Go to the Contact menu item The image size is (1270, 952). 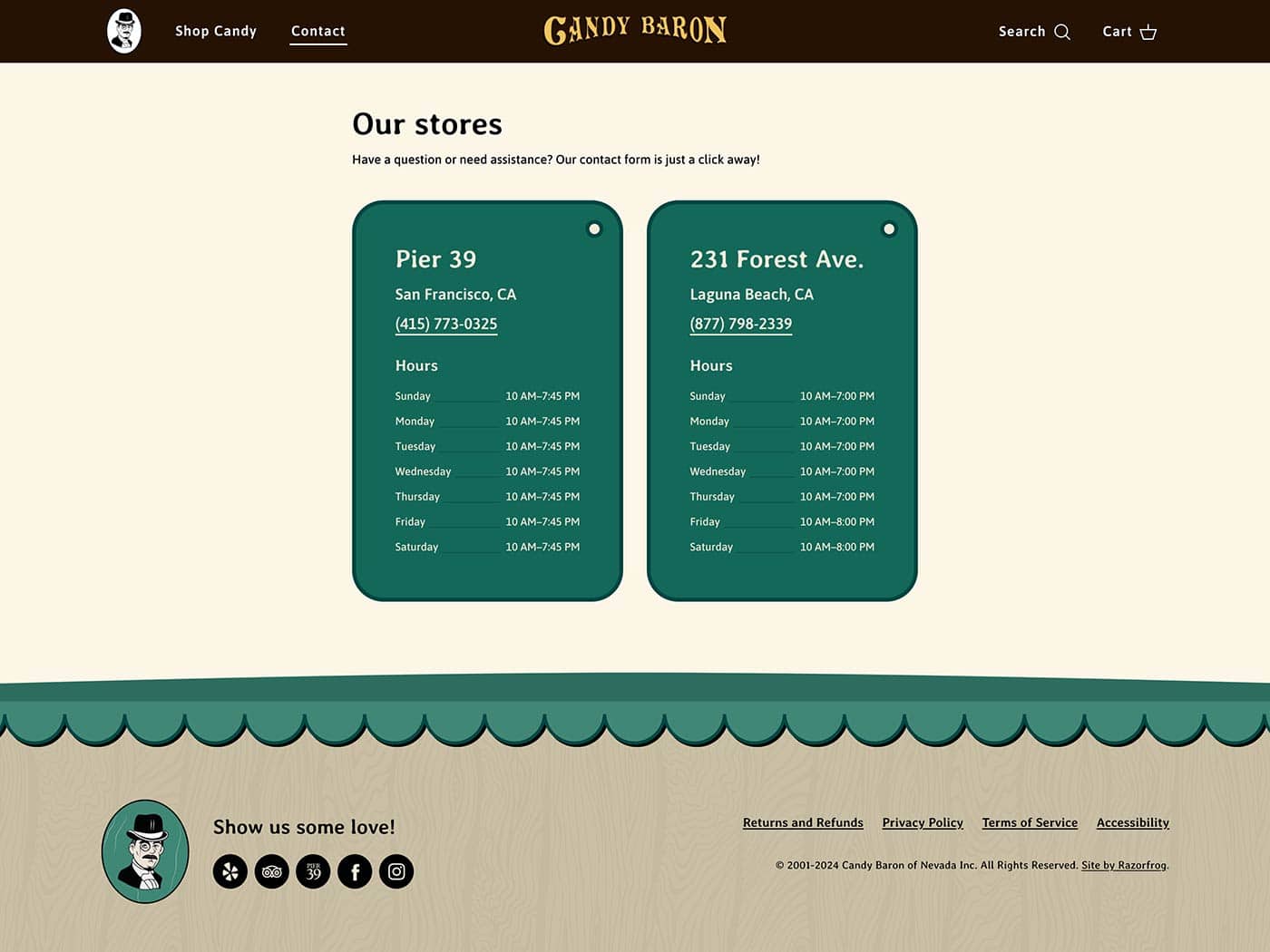[x=318, y=31]
